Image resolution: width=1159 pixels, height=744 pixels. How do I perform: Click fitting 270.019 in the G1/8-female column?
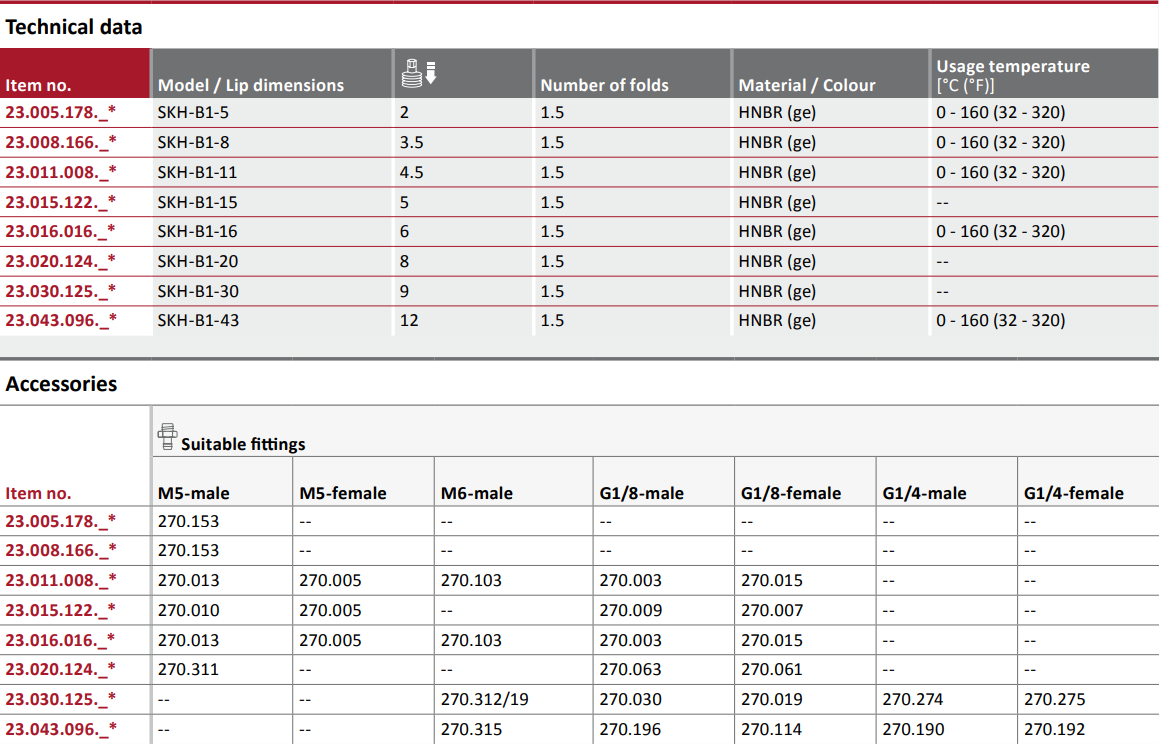(x=772, y=699)
